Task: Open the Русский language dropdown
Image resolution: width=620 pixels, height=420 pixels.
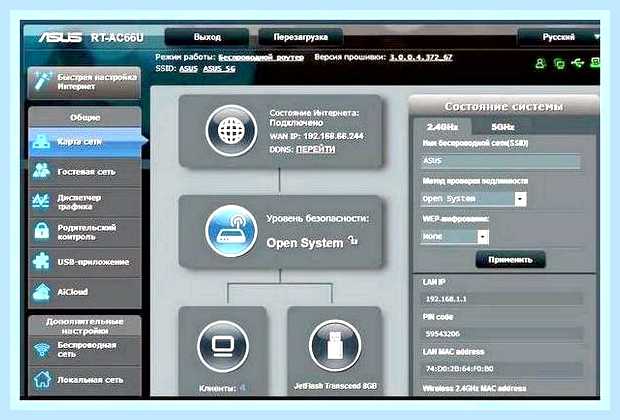Action: (x=558, y=37)
